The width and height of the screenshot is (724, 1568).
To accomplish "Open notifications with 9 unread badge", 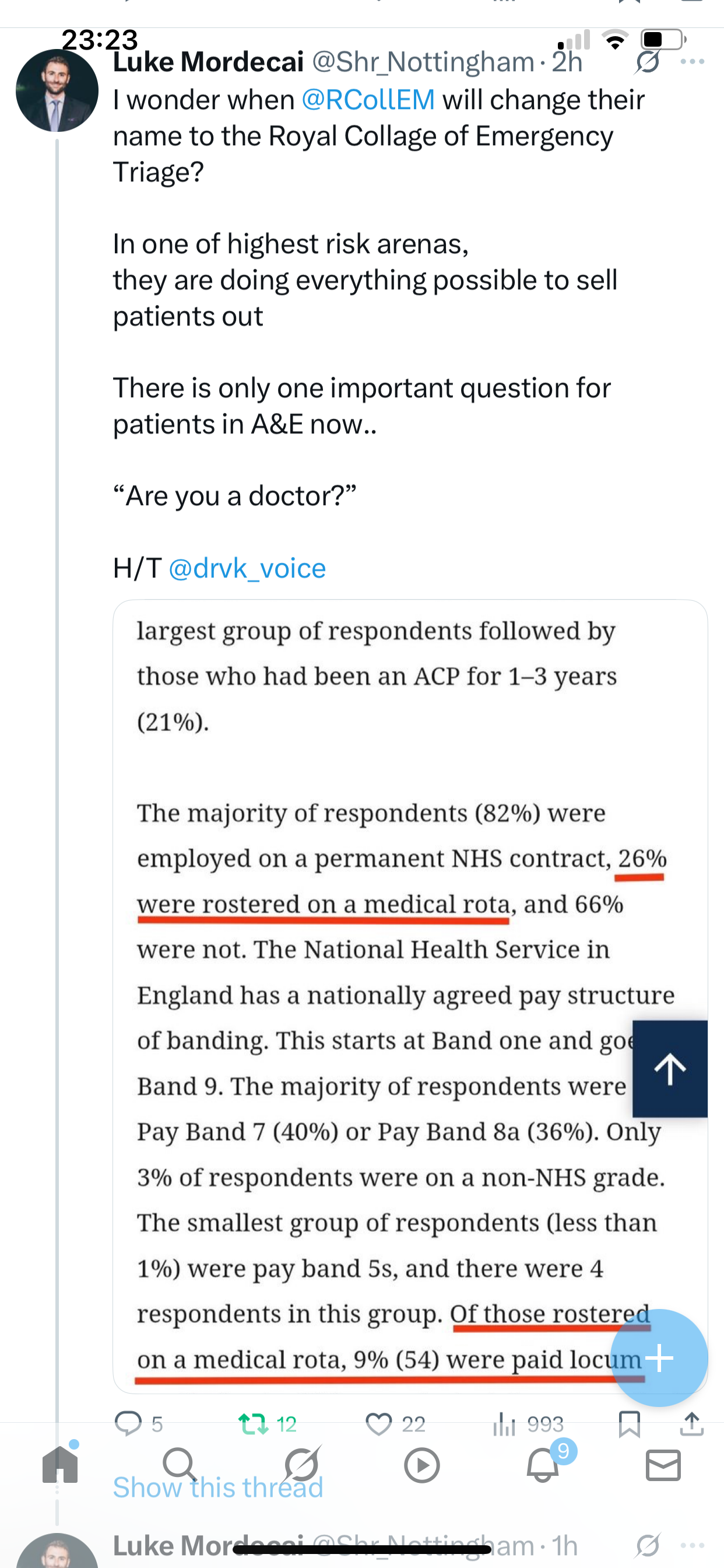I will click(x=543, y=1464).
